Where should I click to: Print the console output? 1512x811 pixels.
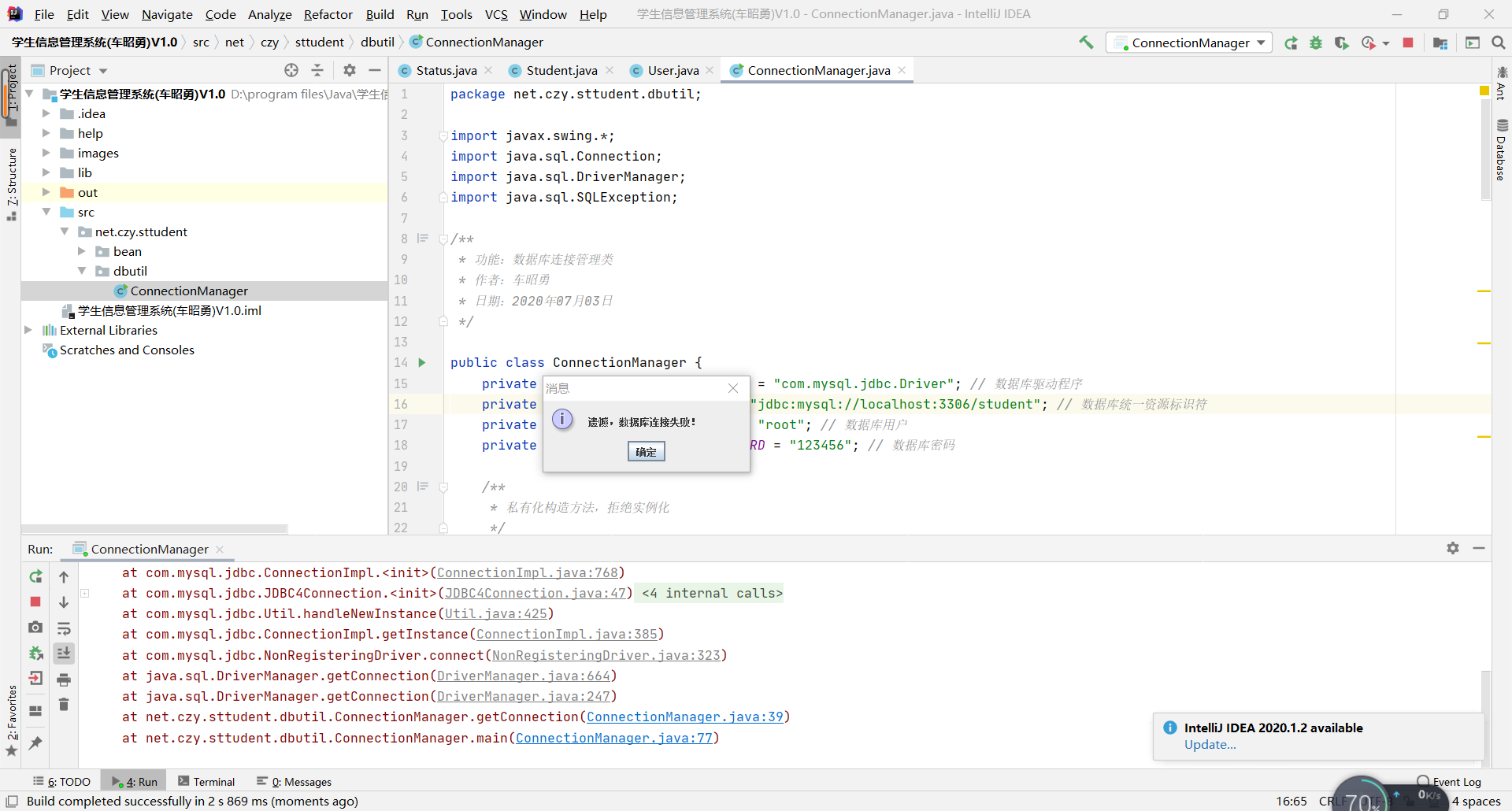pyautogui.click(x=64, y=679)
